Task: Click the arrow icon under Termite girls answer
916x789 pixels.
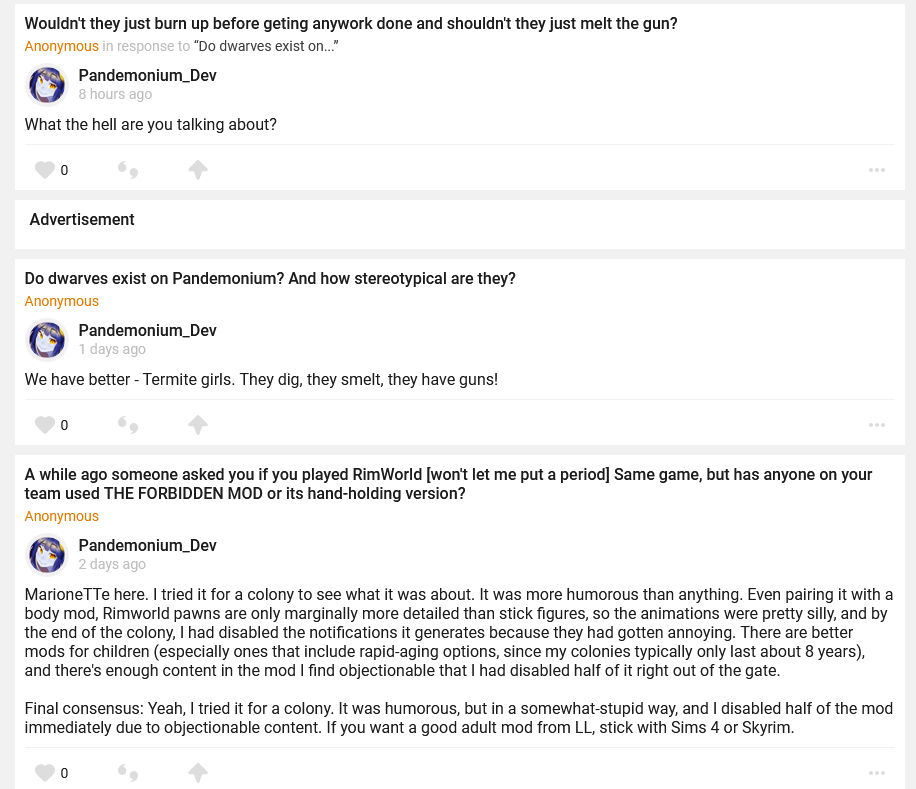Action: 198,425
